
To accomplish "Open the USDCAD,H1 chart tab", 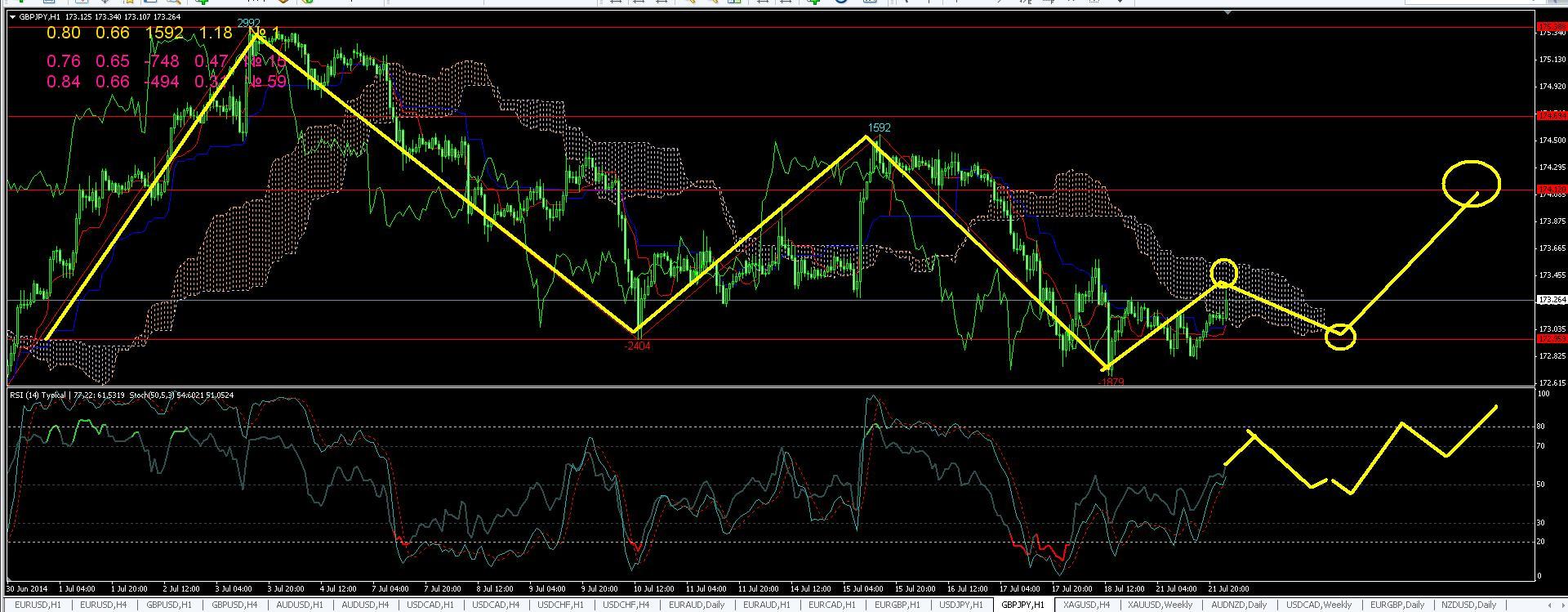I will tap(430, 605).
